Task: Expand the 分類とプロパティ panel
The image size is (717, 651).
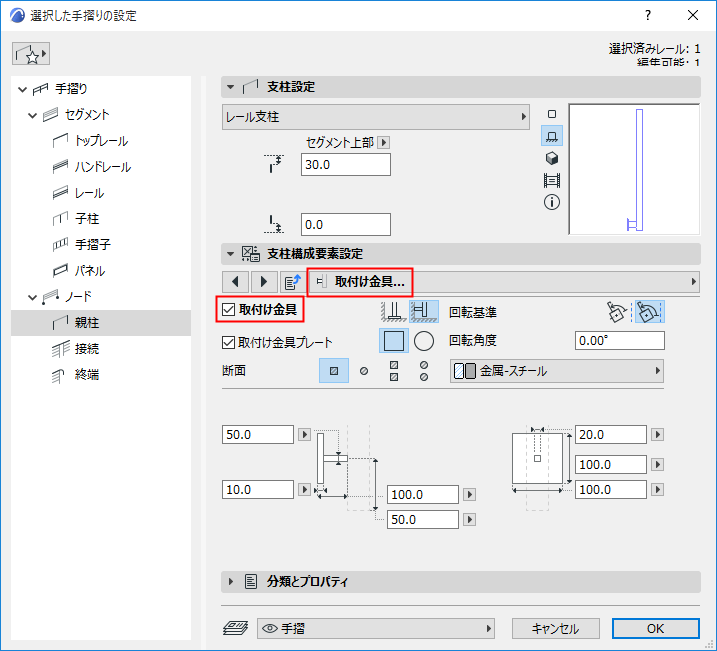Action: click(230, 582)
